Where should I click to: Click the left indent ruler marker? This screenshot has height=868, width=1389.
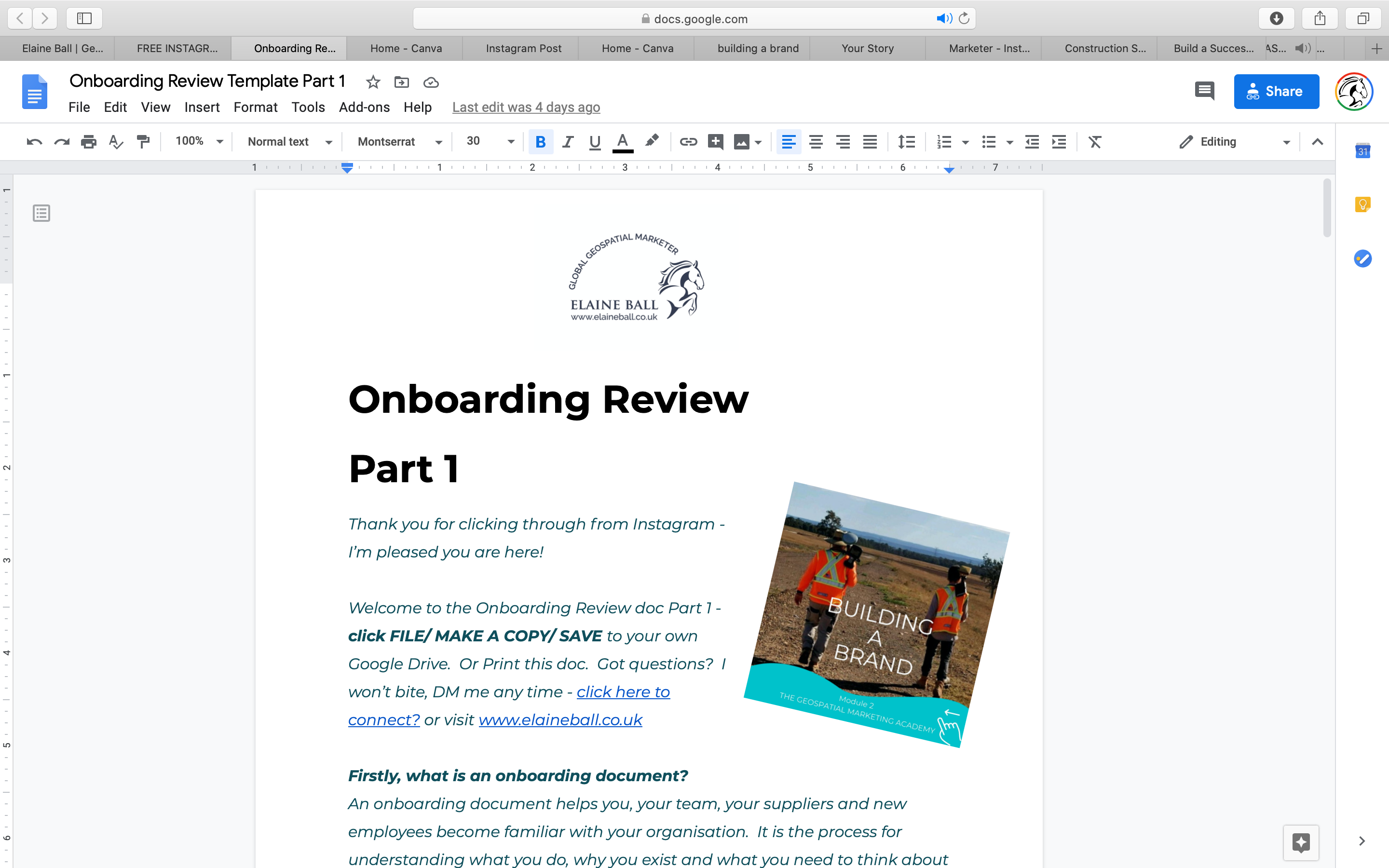tap(347, 168)
